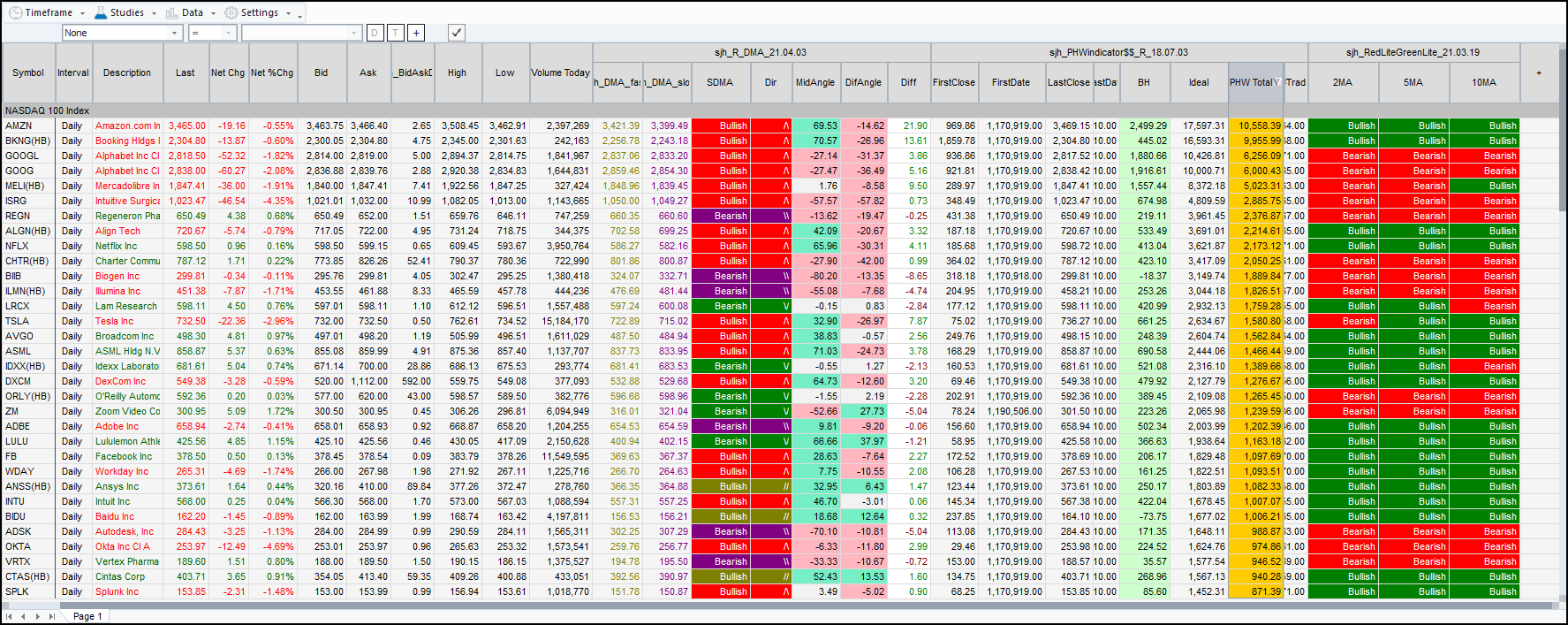Click the olive Bullish SDMA cell for ANSS(HB)
The height and width of the screenshot is (625, 1568).
tap(720, 486)
